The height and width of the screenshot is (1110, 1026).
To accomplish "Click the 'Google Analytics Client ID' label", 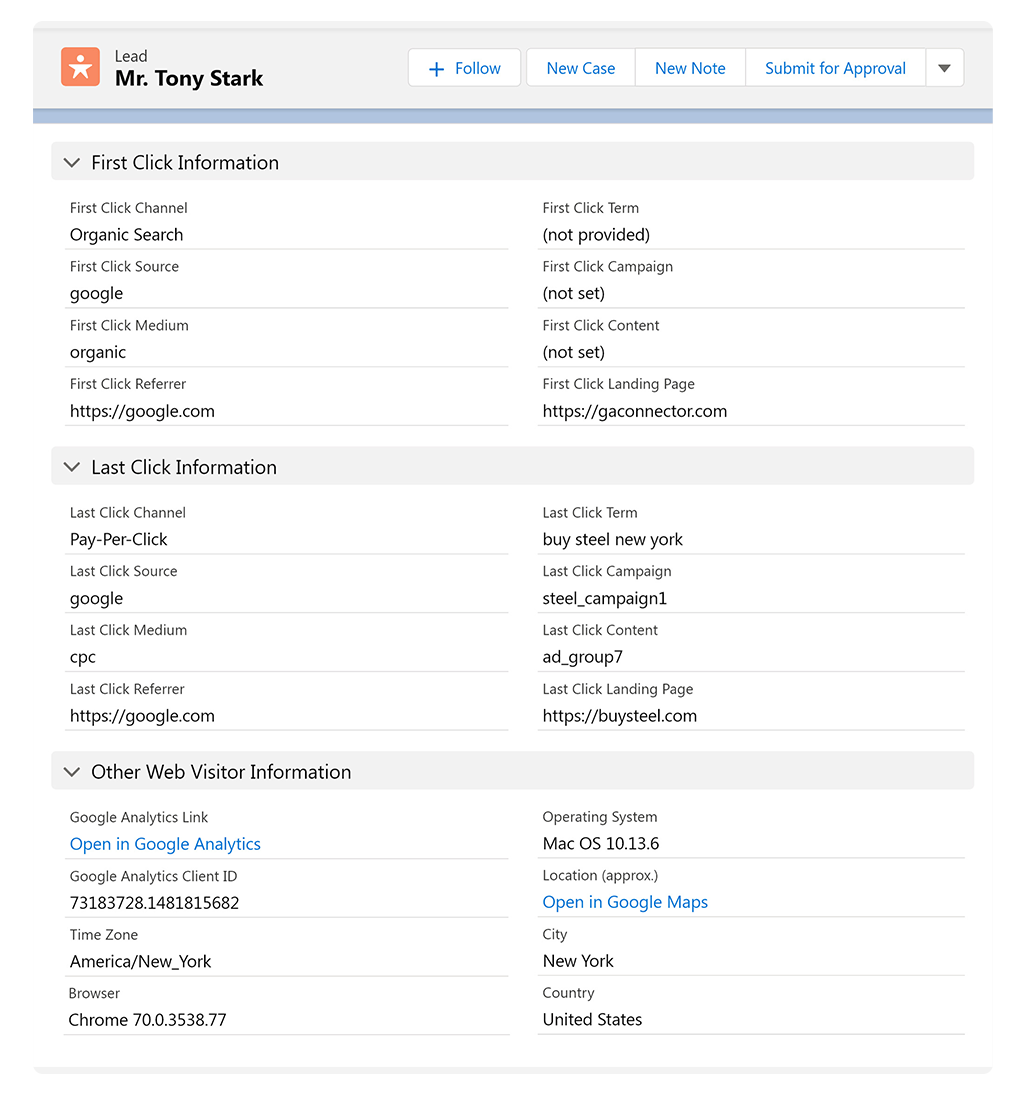I will coord(153,876).
